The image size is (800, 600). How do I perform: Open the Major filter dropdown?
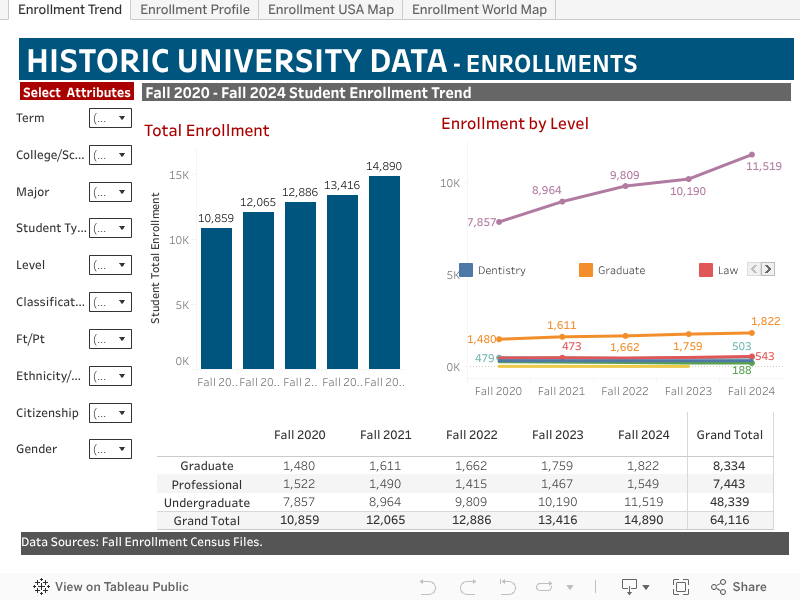coord(110,192)
